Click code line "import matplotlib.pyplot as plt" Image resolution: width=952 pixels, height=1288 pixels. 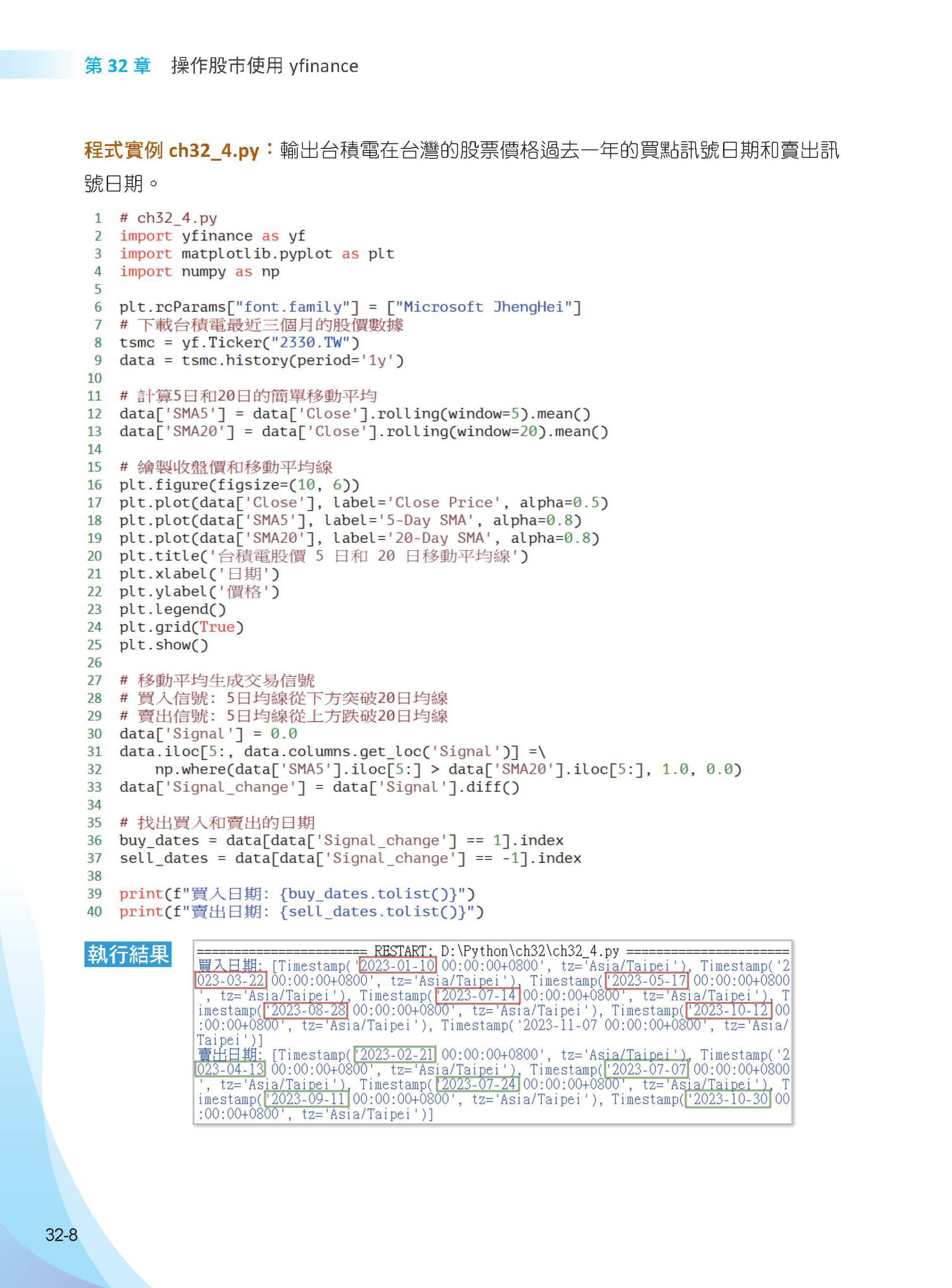point(257,254)
